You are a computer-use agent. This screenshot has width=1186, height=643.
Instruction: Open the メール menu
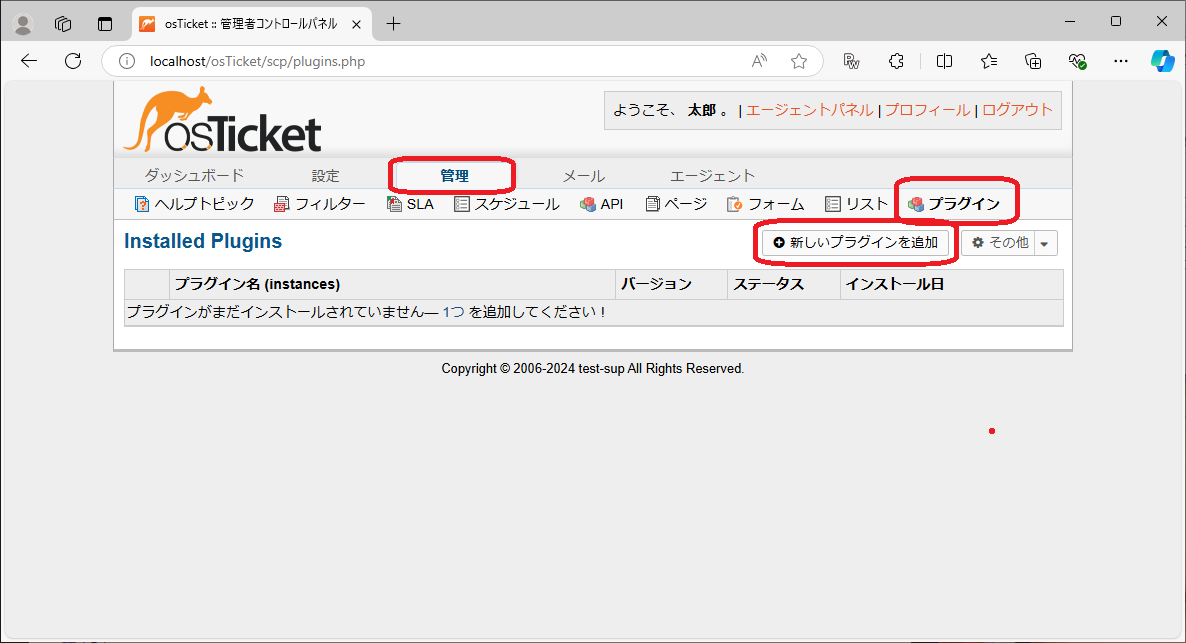coord(583,175)
